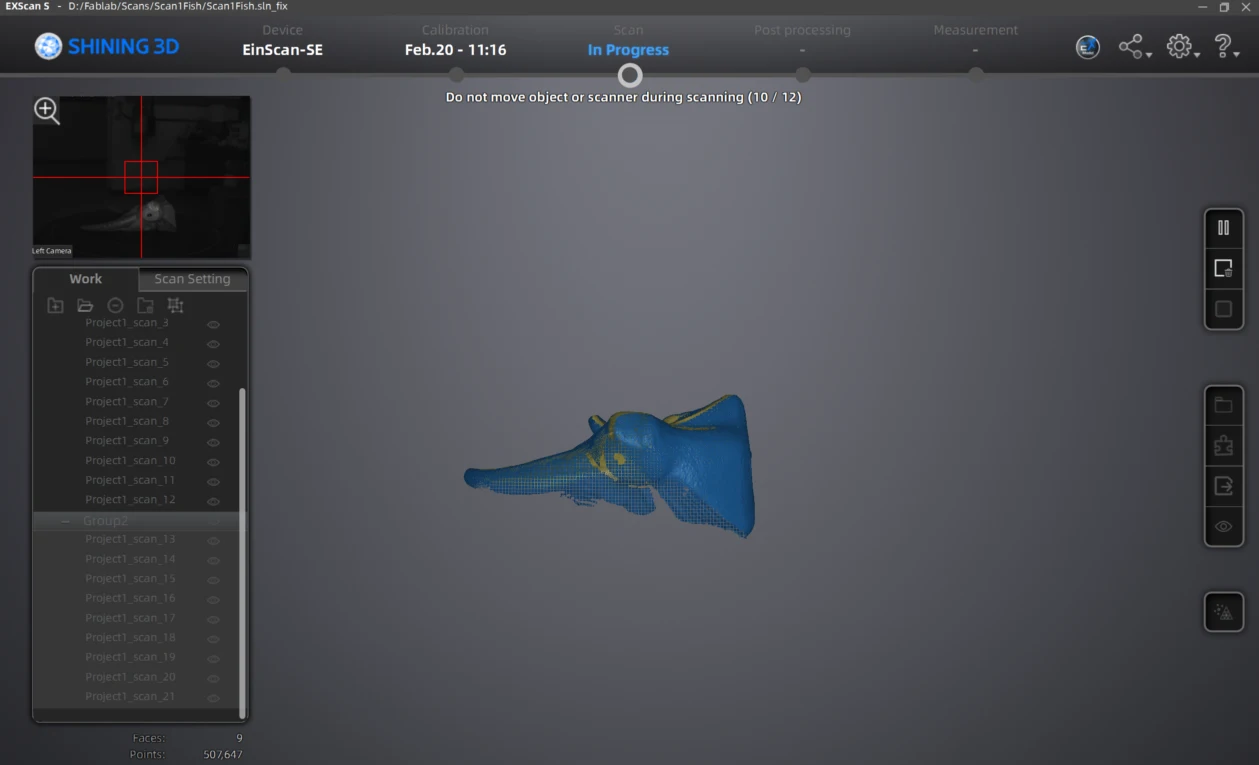1259x765 pixels.
Task: Open the help question mark menu
Action: [x=1226, y=47]
